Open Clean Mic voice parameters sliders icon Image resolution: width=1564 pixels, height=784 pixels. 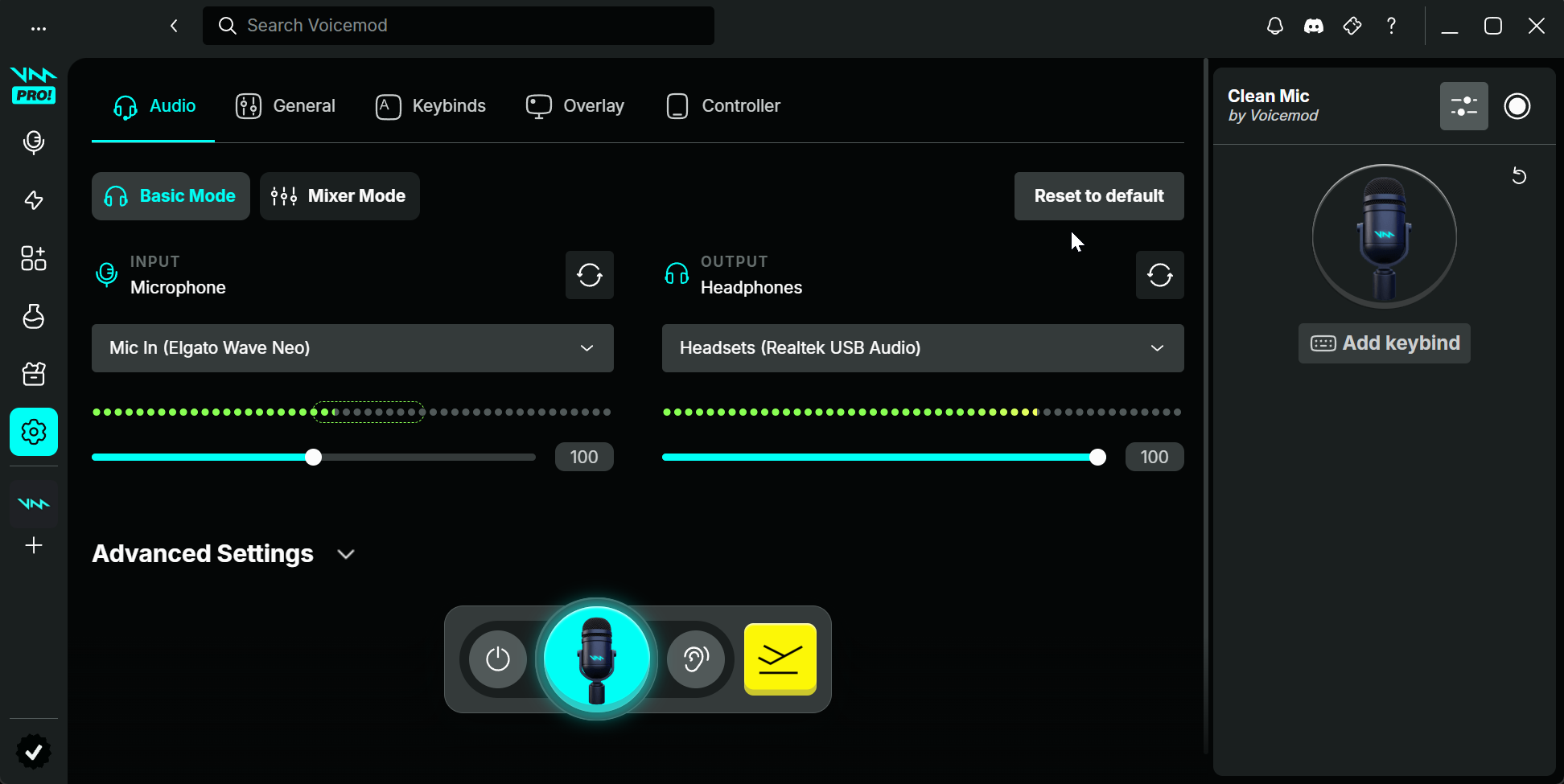point(1463,105)
